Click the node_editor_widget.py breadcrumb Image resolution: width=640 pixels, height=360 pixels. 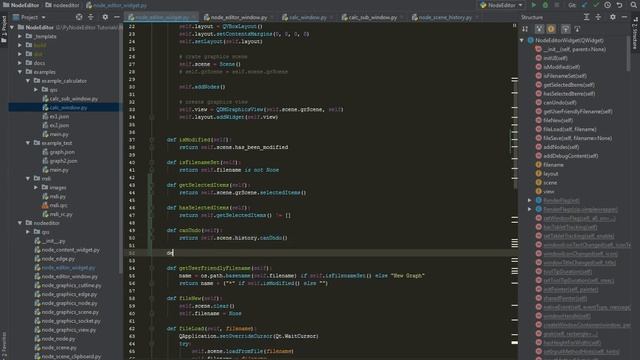[x=116, y=5]
